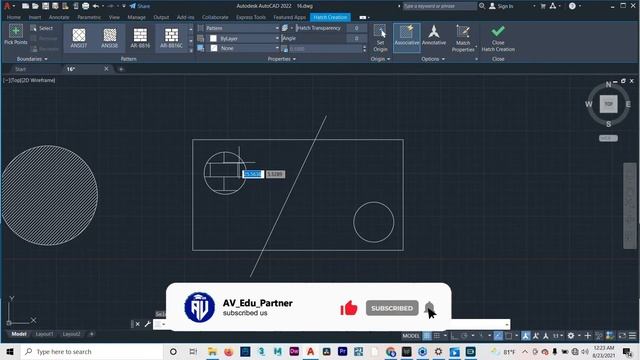Screen dimensions: 640x360
Task: Click the Undo arrow in quick access toolbar
Action: point(96,6)
